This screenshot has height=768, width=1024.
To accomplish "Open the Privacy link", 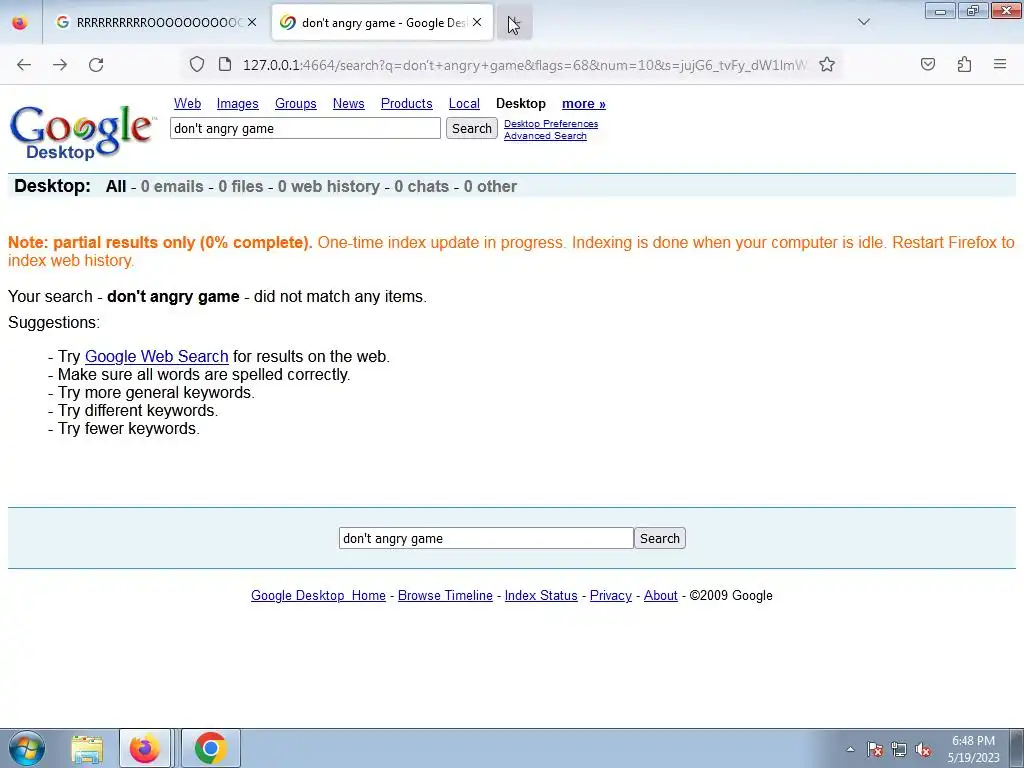I will [x=611, y=596].
